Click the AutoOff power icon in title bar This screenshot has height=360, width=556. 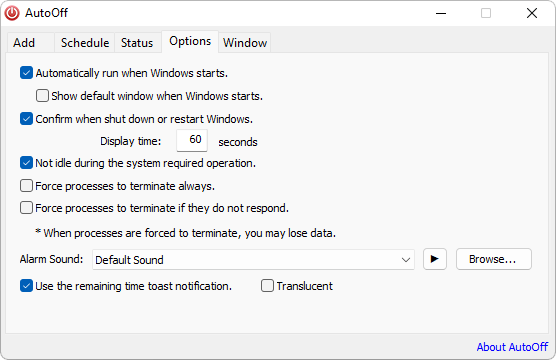[x=12, y=13]
